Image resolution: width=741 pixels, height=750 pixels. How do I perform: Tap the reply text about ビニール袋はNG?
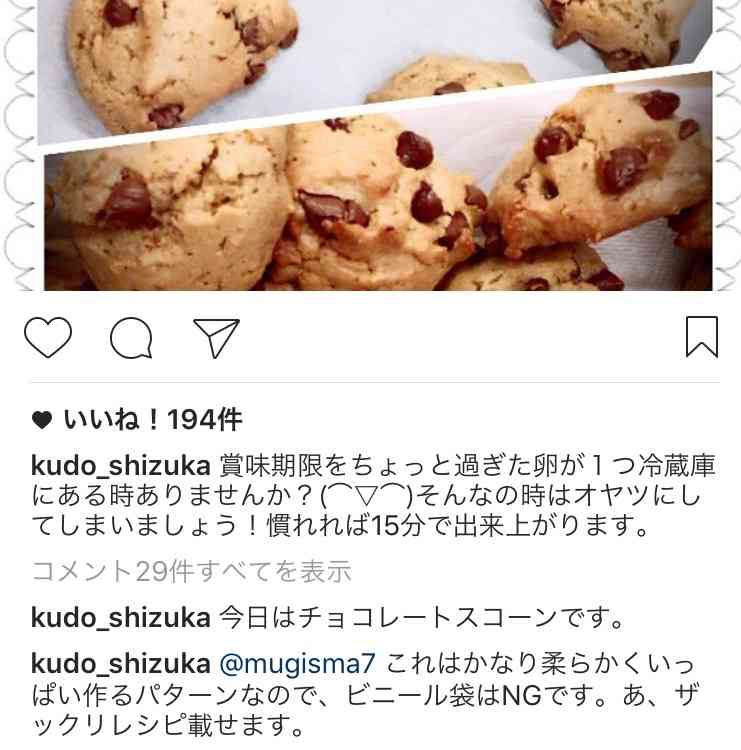364,695
